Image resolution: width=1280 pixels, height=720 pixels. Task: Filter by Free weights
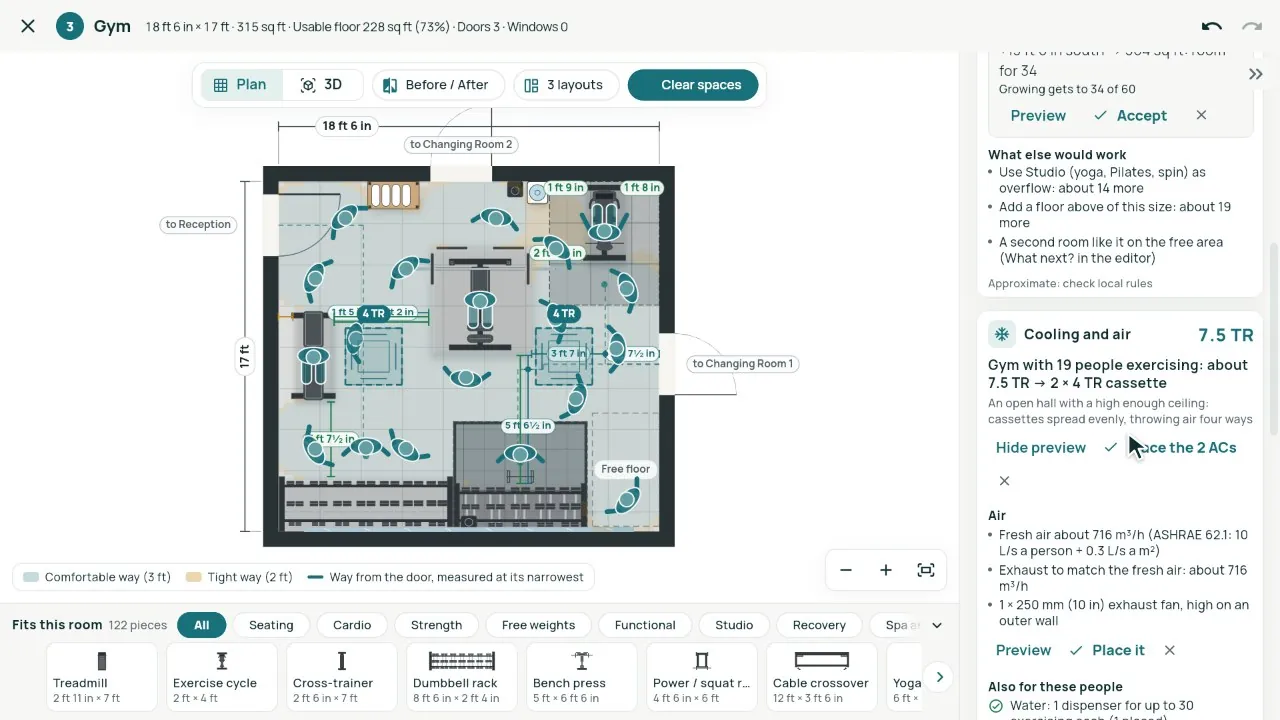tap(539, 625)
